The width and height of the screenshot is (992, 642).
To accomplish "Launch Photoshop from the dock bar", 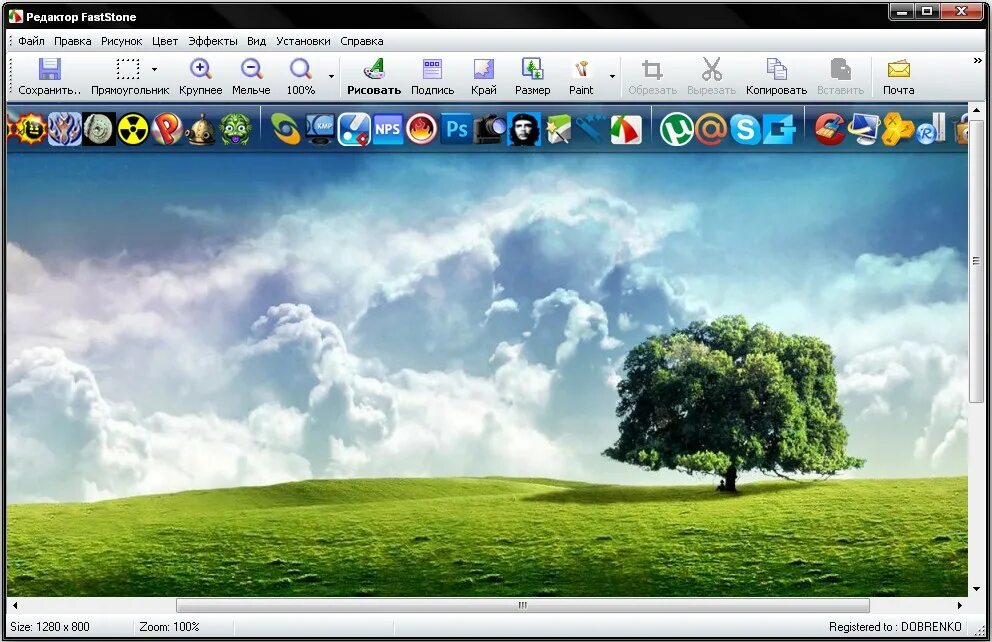I will pos(457,130).
